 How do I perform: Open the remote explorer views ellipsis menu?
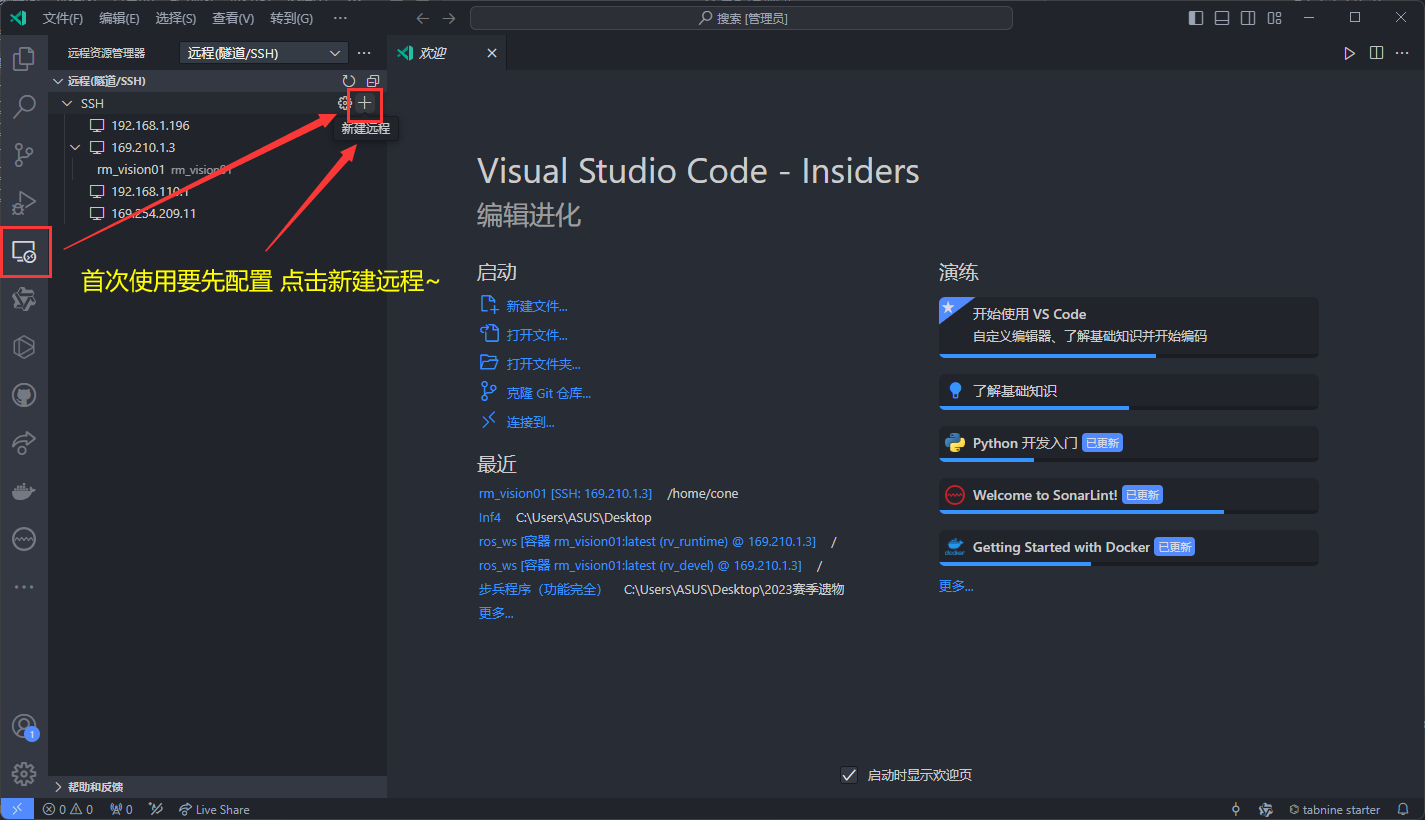[364, 53]
